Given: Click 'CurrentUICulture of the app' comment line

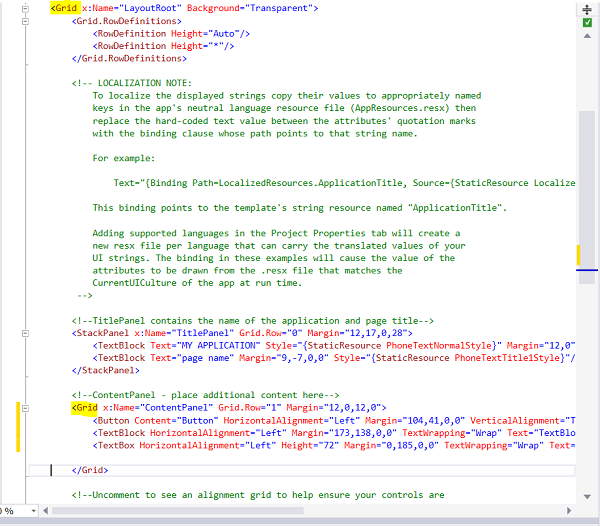Looking at the screenshot, I should tap(197, 283).
